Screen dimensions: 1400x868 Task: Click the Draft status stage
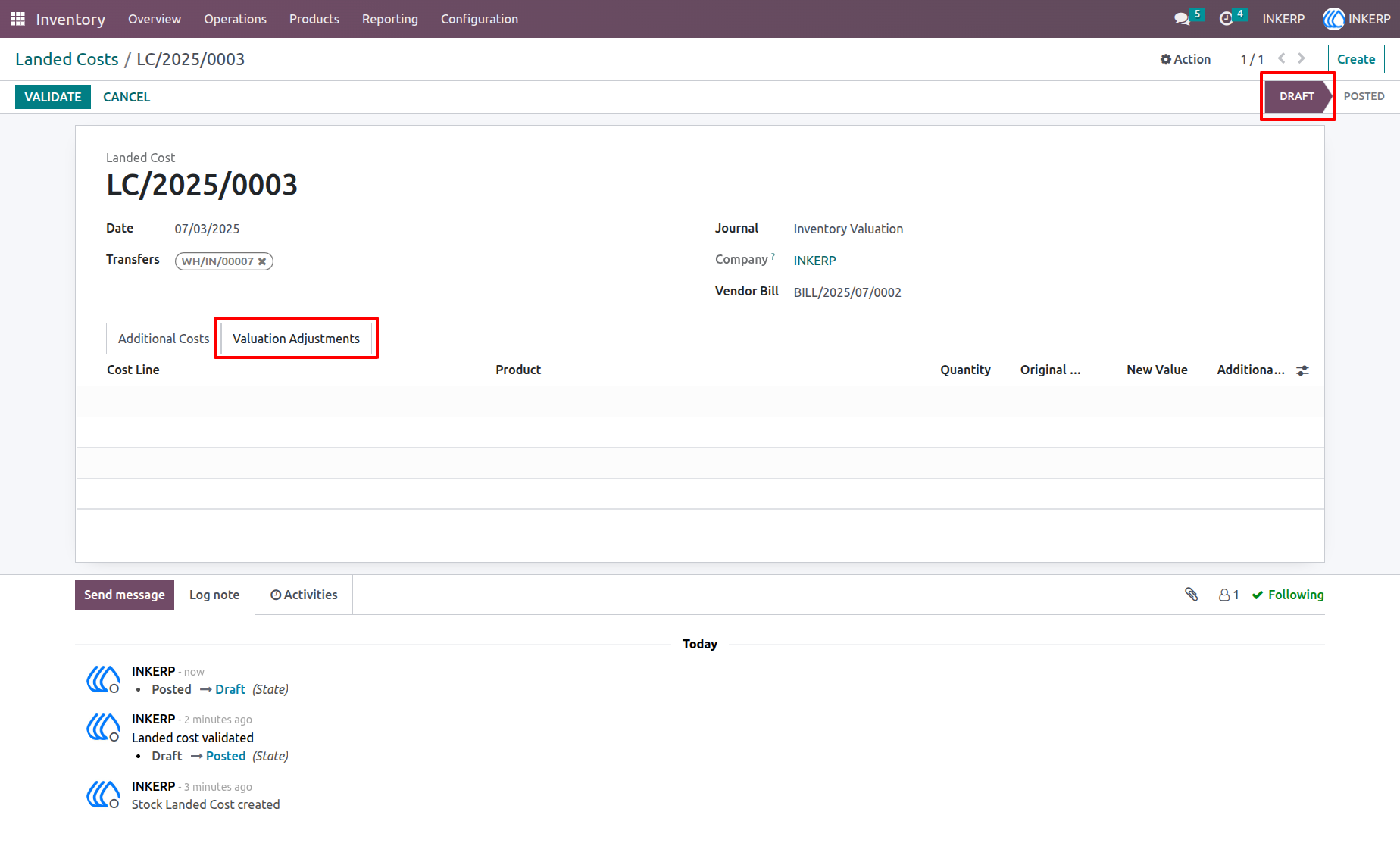tap(1297, 96)
